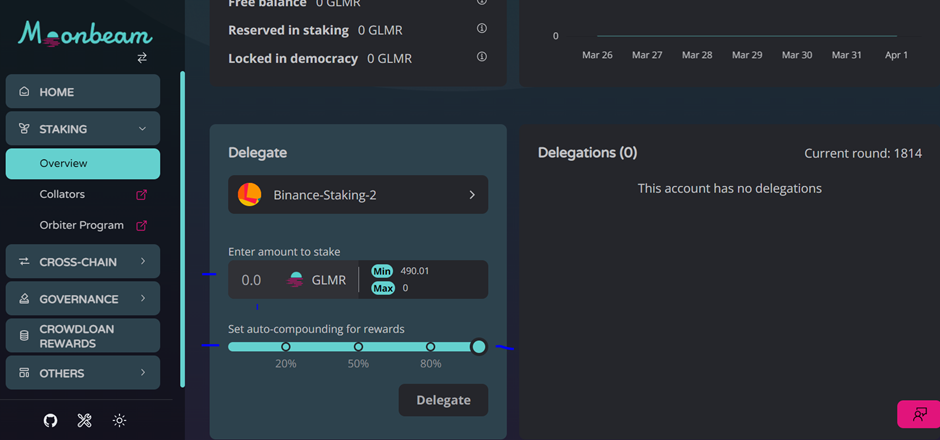Viewport: 940px width, 440px height.
Task: Set auto-compounding slider to 50% mark
Action: tap(358, 347)
